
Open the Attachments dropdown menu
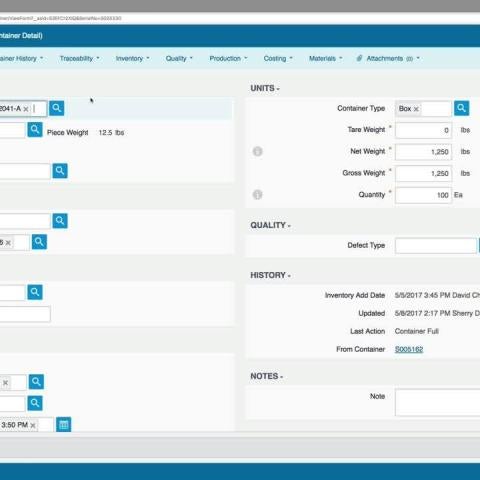(x=393, y=58)
